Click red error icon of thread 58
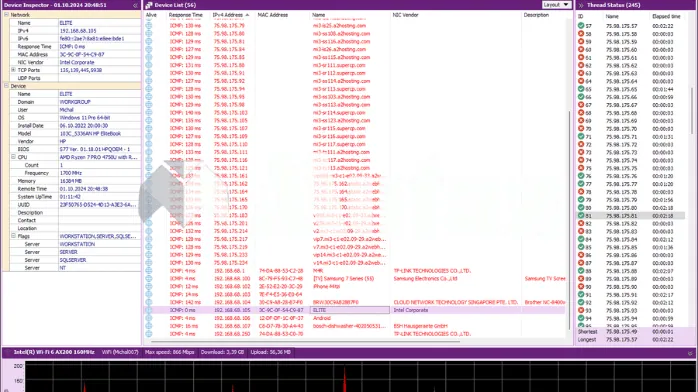This screenshot has height=392, width=698. pos(581,34)
